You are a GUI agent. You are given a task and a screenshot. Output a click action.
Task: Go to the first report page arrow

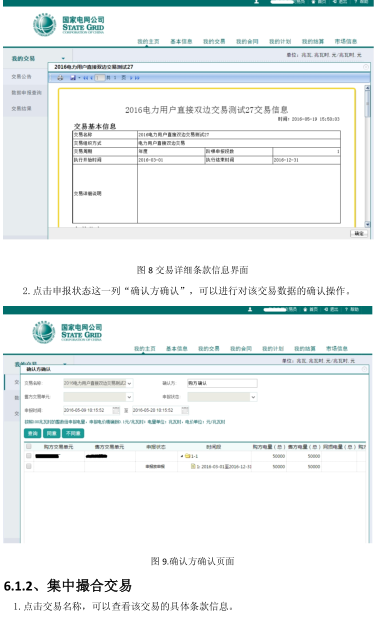85,78
